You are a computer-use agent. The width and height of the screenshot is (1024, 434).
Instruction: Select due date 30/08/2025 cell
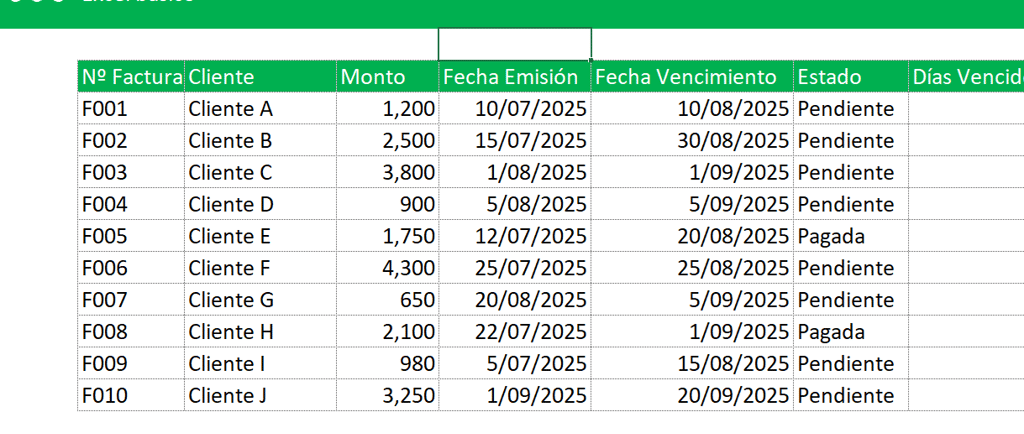[x=692, y=141]
